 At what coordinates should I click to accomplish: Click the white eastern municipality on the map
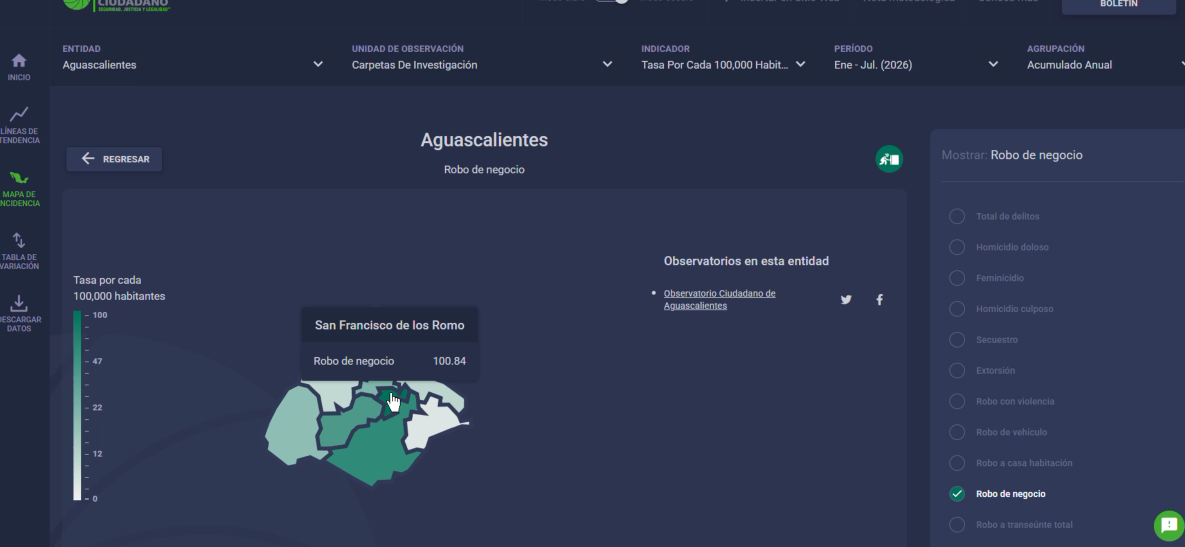click(x=433, y=423)
